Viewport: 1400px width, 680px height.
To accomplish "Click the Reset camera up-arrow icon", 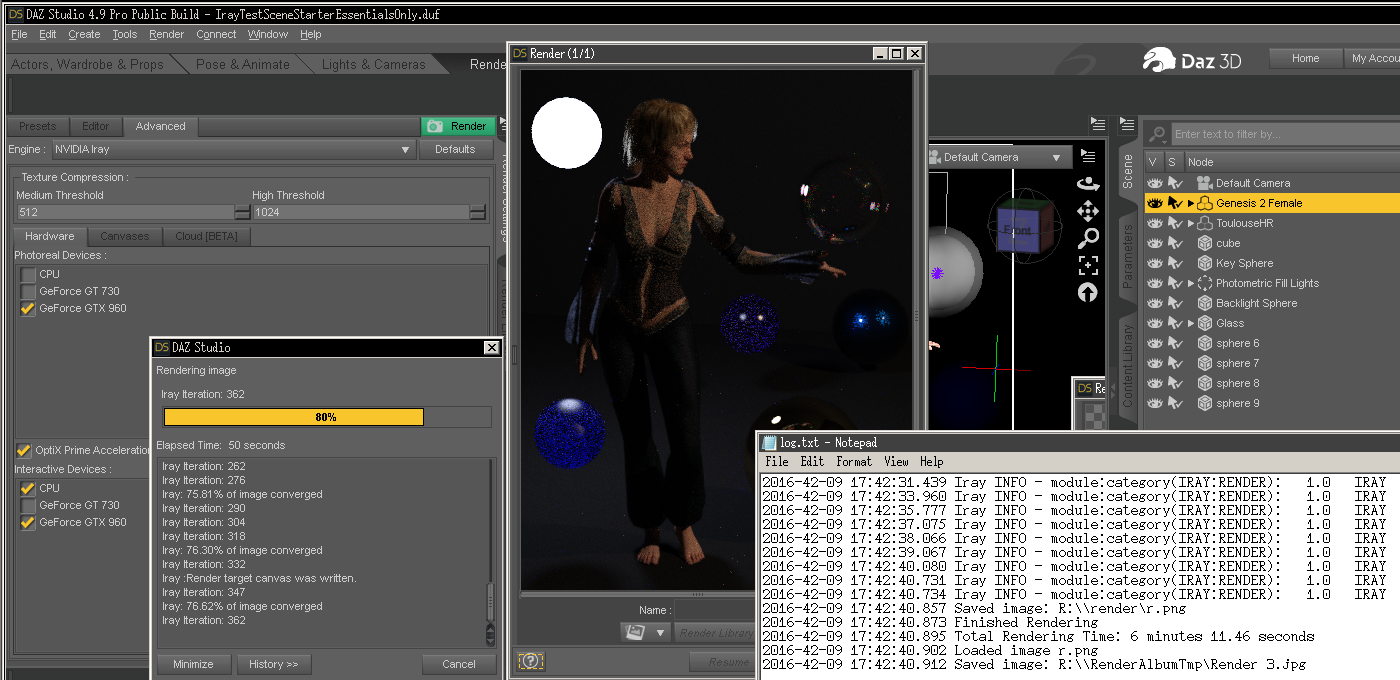I will 1088,292.
